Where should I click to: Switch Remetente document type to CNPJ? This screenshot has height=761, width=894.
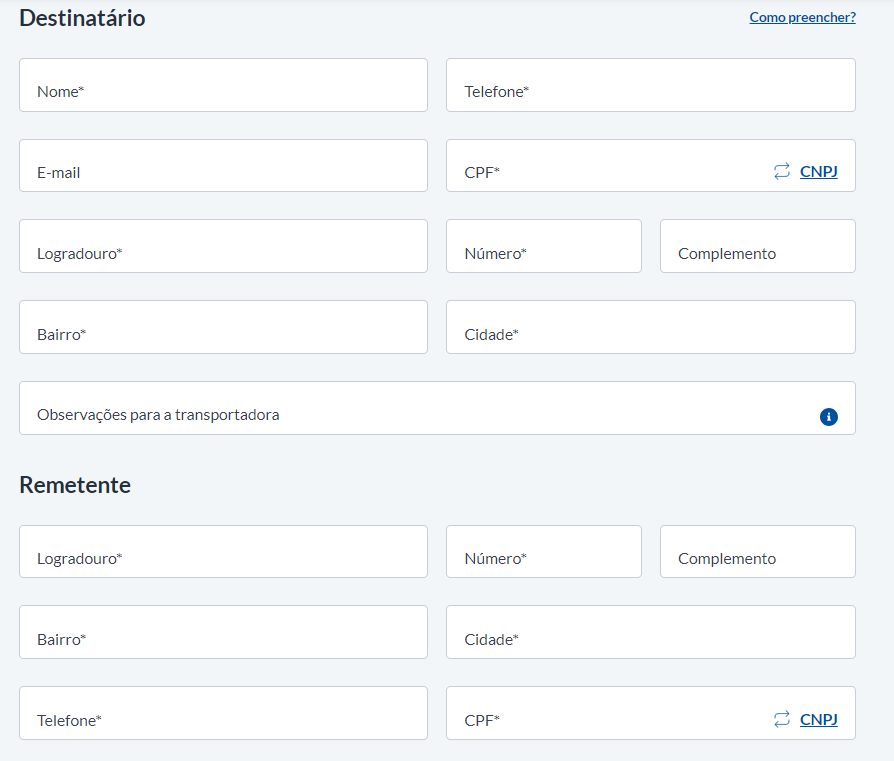[818, 719]
